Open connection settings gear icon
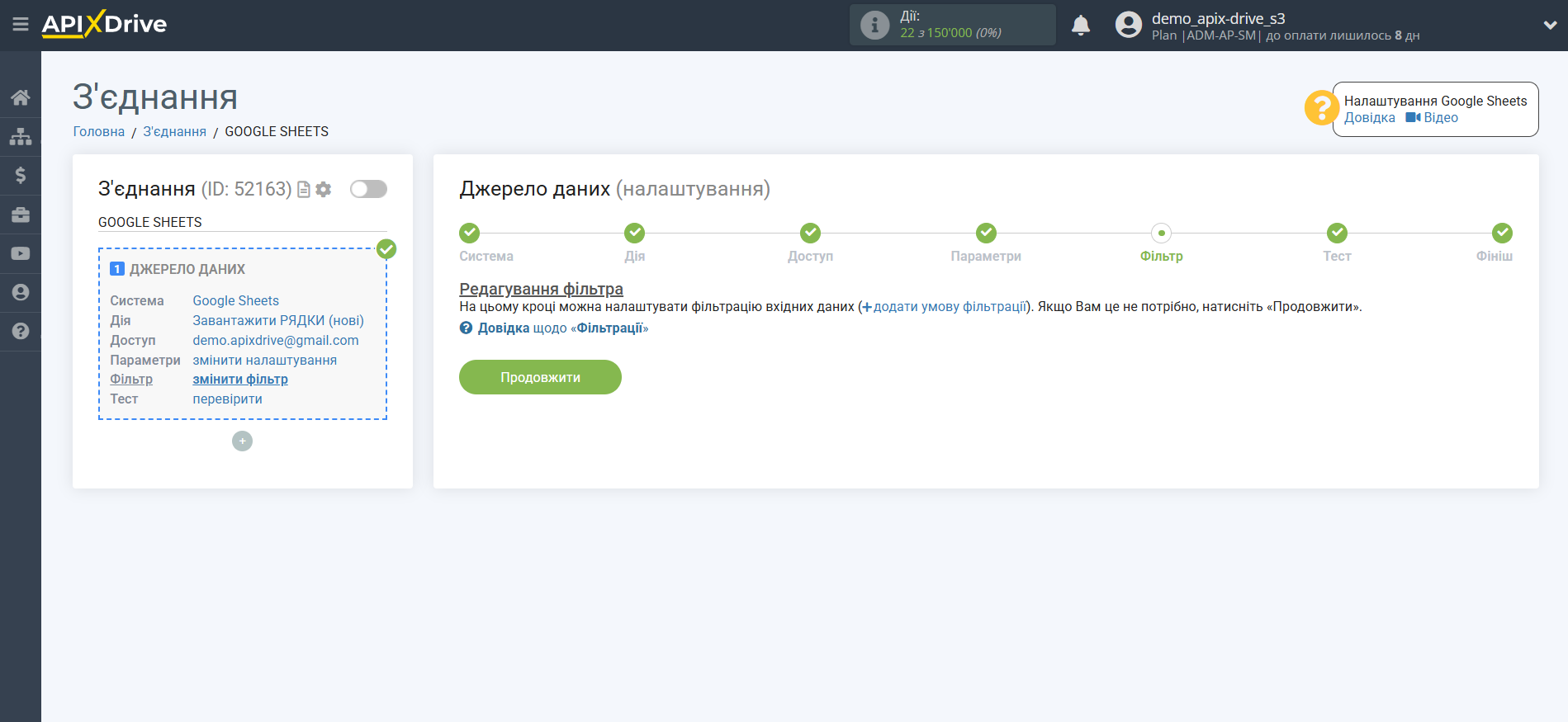Viewport: 1568px width, 722px height. [324, 190]
